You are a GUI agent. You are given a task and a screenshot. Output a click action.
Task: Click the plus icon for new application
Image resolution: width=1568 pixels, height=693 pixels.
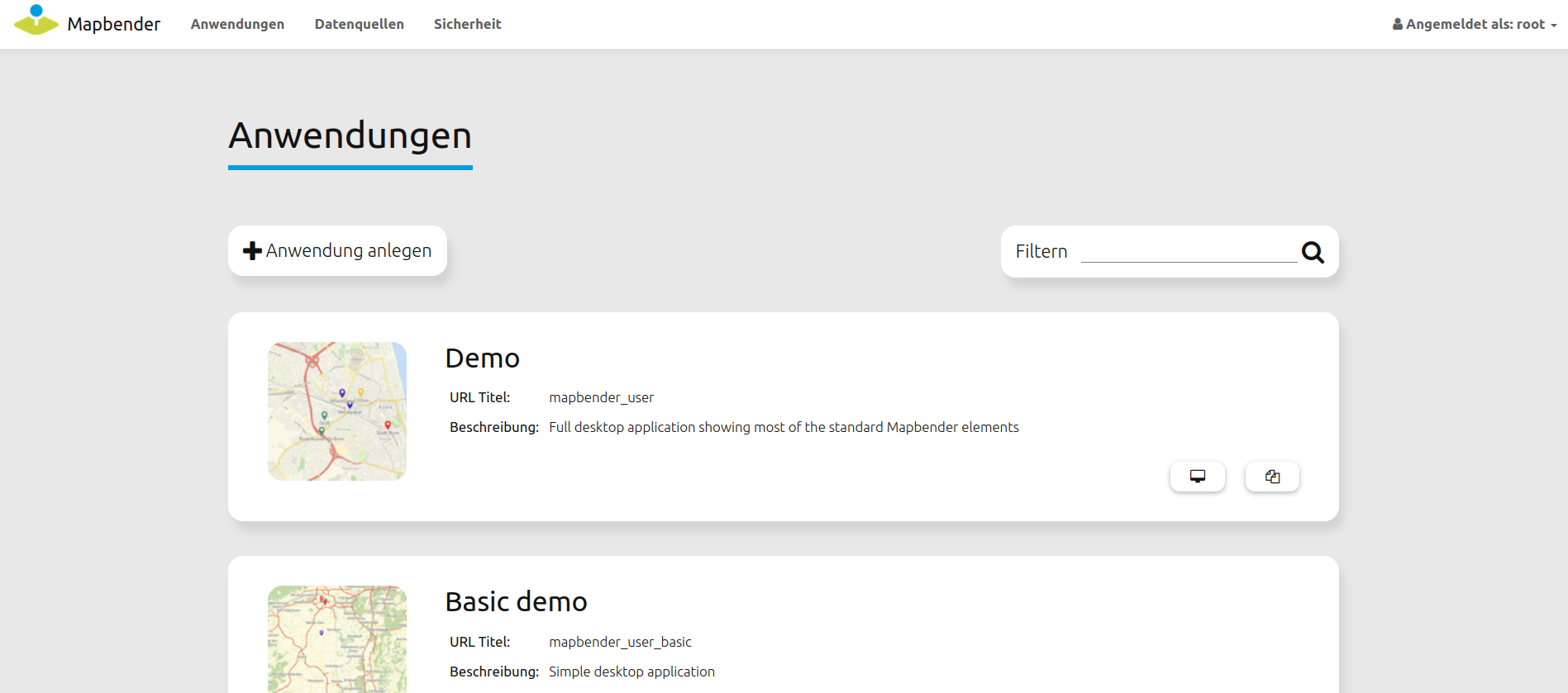click(252, 251)
